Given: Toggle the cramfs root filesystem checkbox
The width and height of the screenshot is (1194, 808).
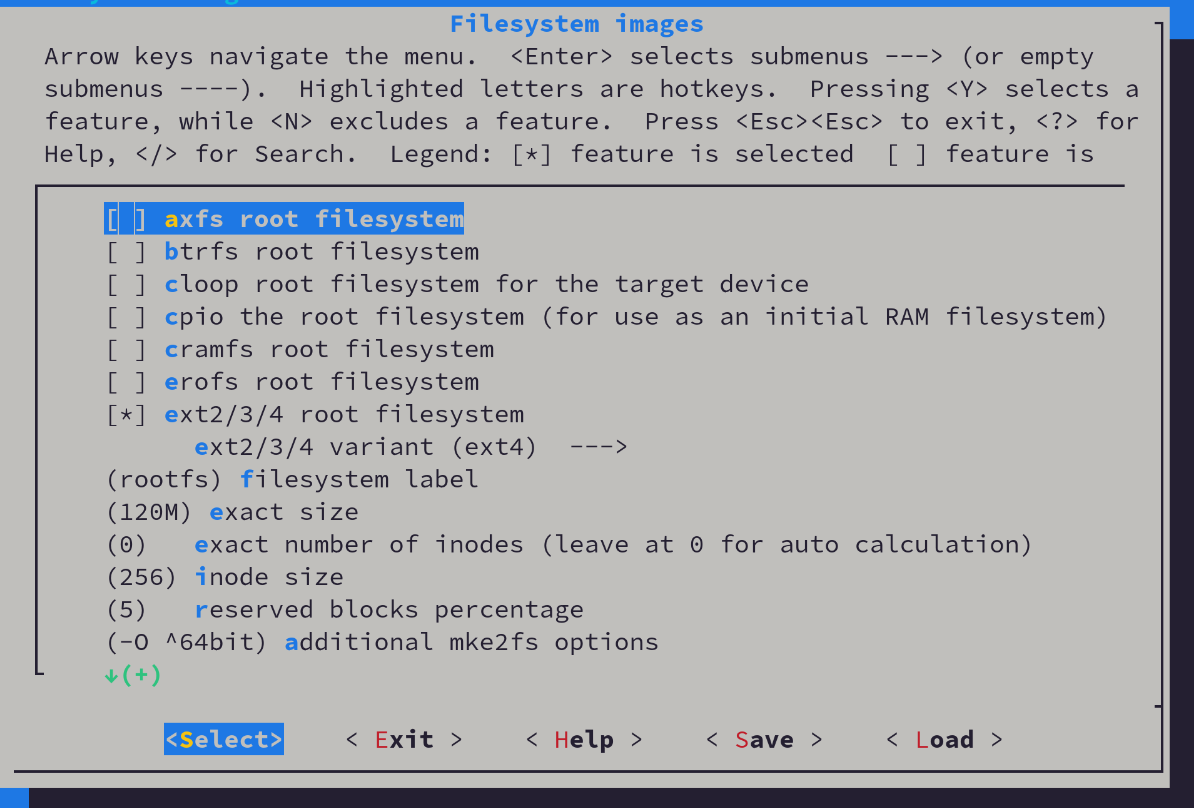Looking at the screenshot, I should pyautogui.click(x=127, y=349).
